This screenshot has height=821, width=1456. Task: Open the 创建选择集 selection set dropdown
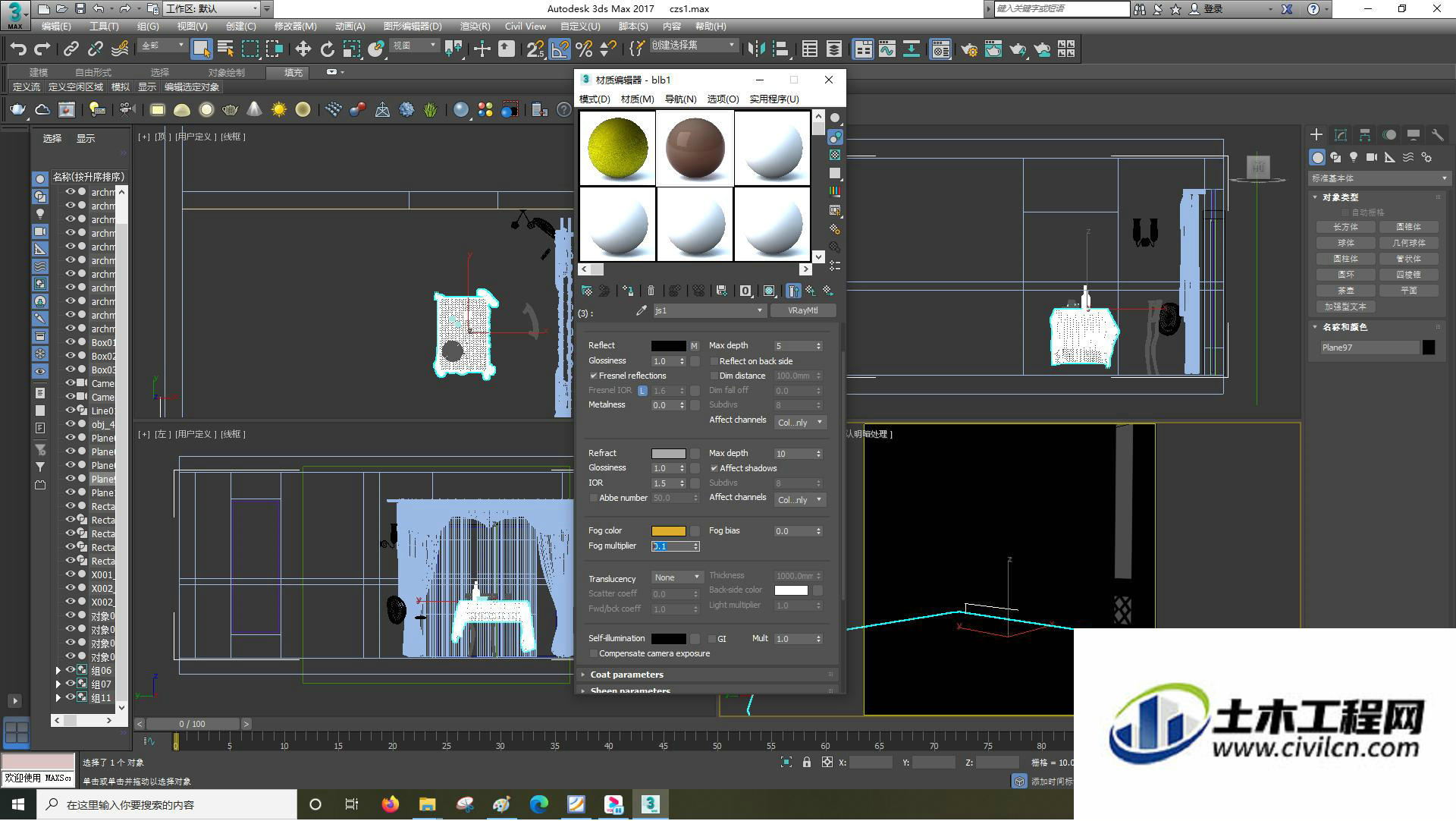point(693,46)
